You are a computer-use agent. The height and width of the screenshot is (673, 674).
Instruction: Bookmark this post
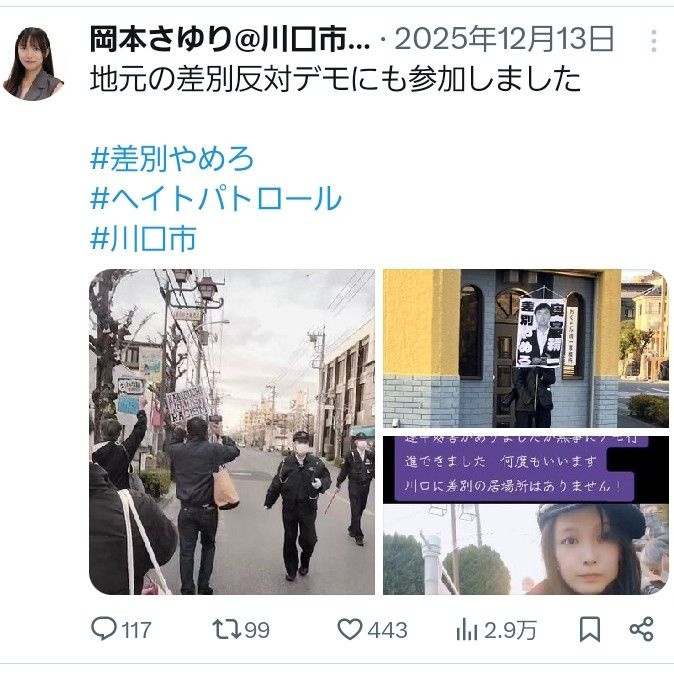590,630
